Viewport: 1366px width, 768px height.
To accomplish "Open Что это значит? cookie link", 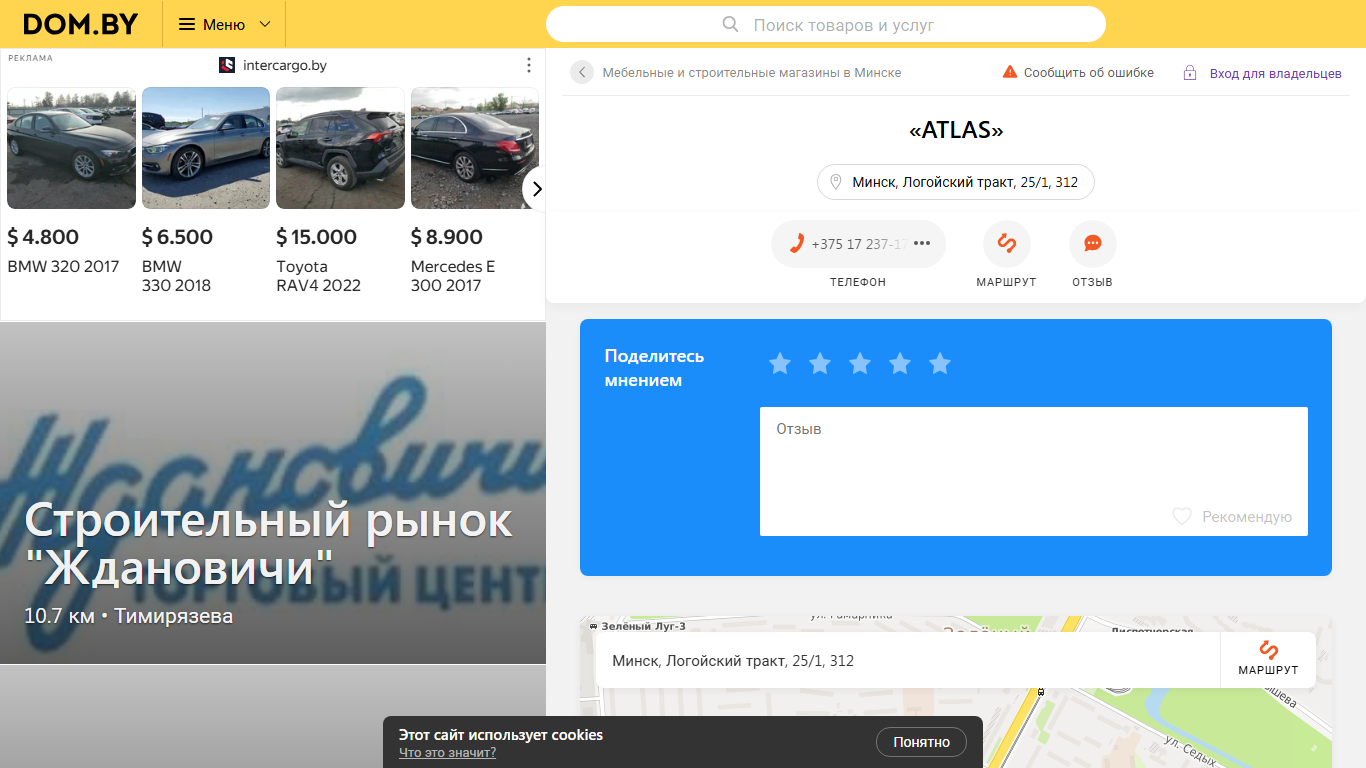I will point(447,752).
